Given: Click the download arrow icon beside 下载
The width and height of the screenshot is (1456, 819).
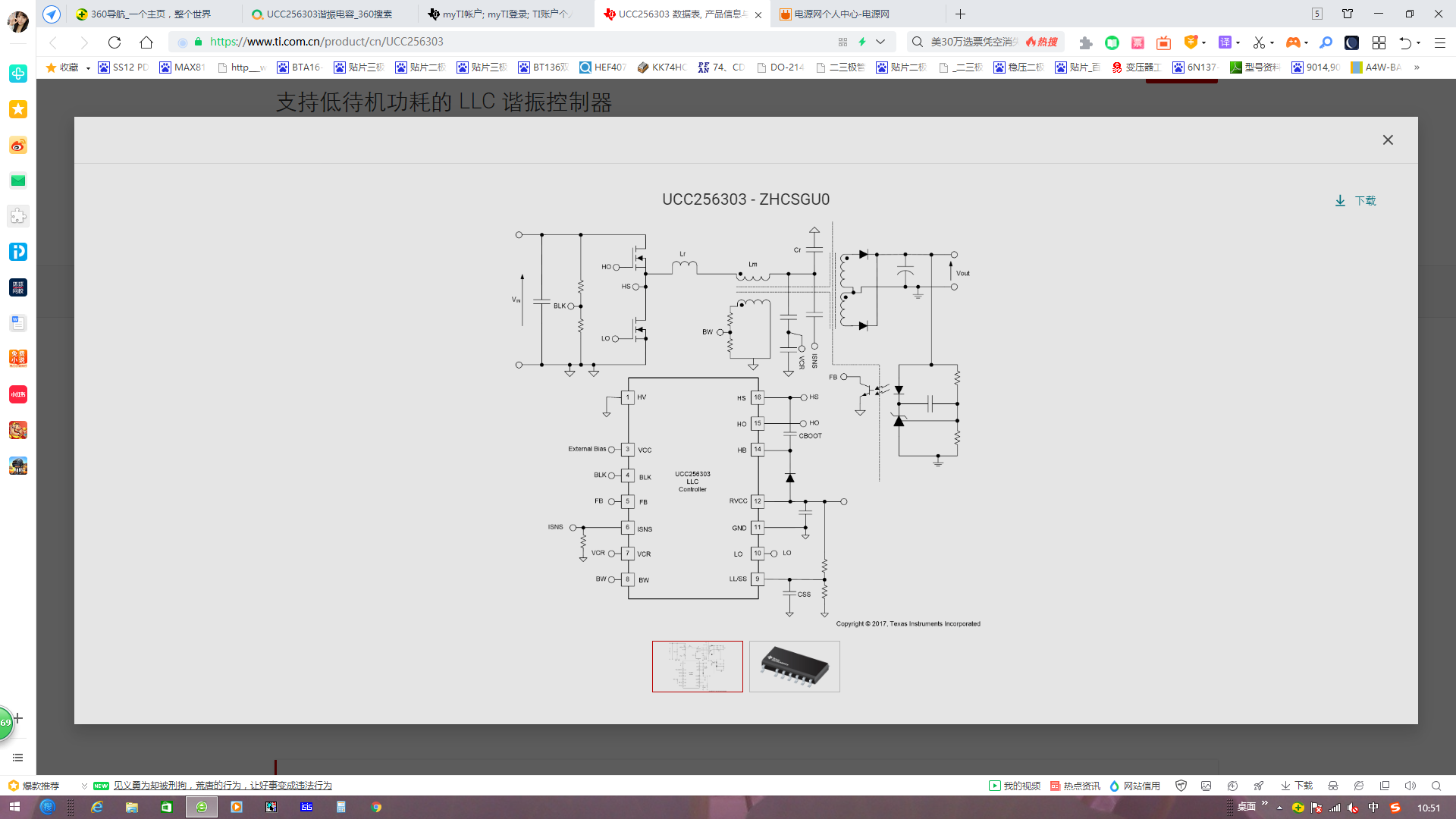Looking at the screenshot, I should (1340, 201).
